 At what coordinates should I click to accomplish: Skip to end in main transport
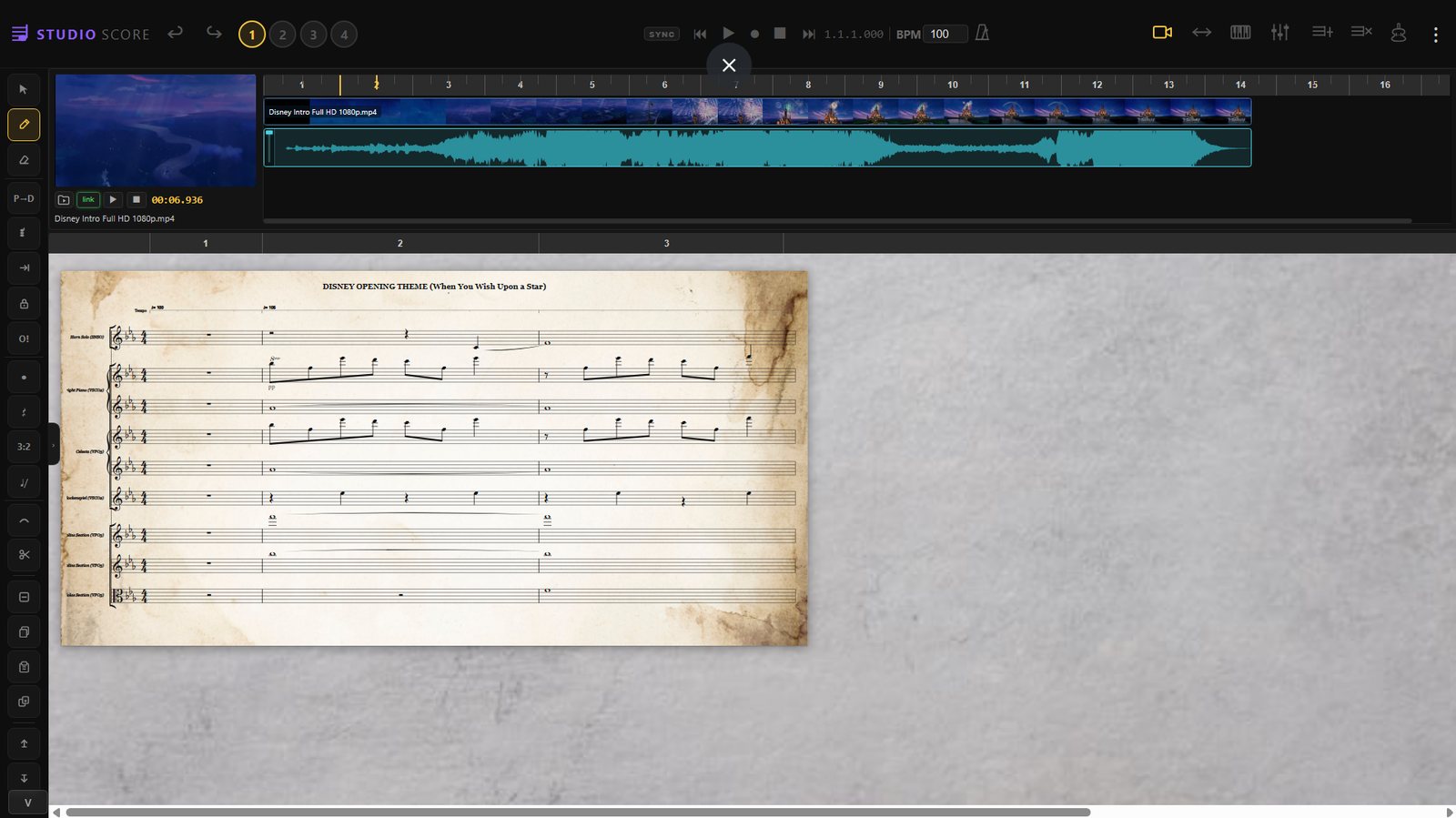coord(808,34)
